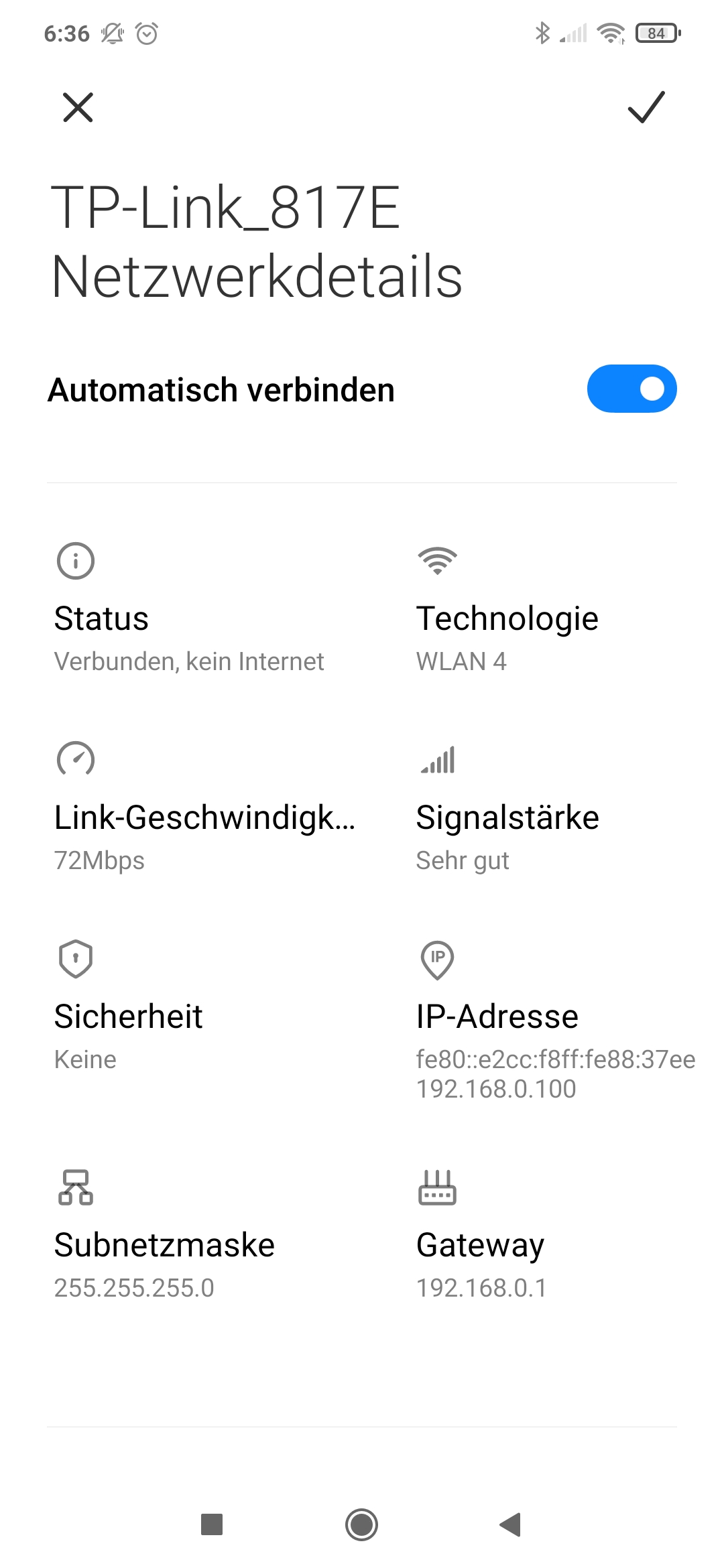Viewport: 724px width, 1568px height.
Task: Tap the Subnetzmaske value 255.255.255.0
Action: click(134, 1288)
